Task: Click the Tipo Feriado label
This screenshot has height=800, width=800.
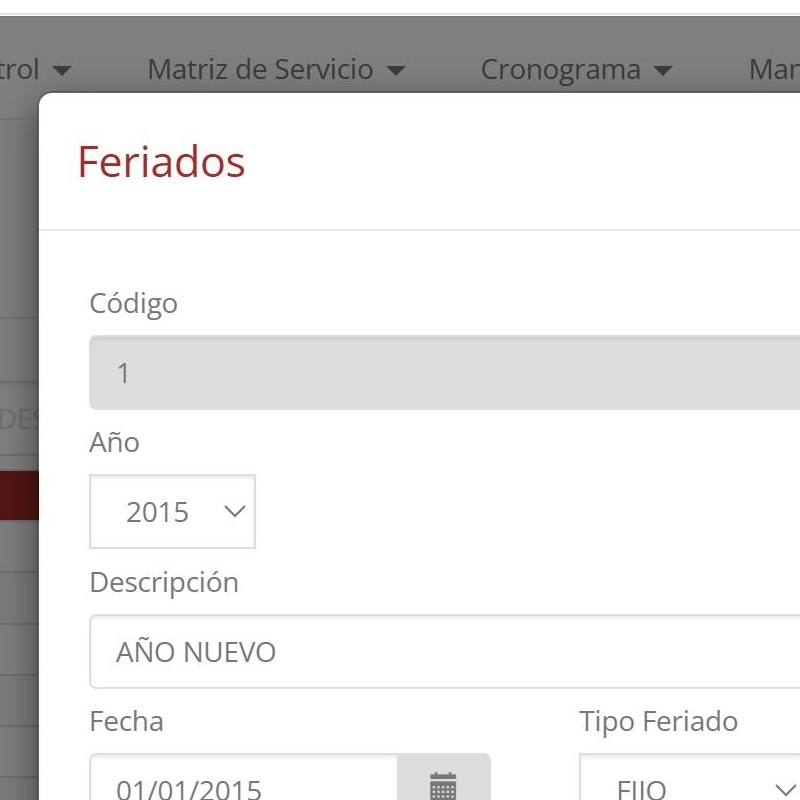Action: tap(658, 721)
